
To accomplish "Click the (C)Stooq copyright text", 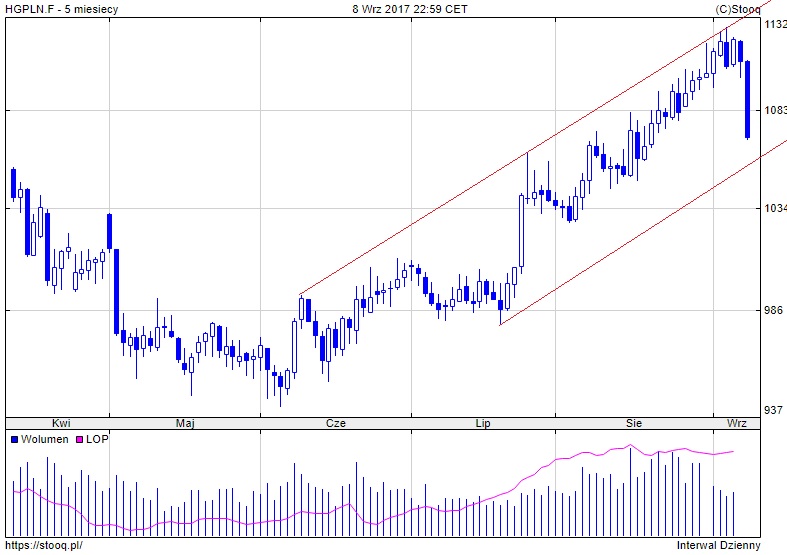I will 738,9.
